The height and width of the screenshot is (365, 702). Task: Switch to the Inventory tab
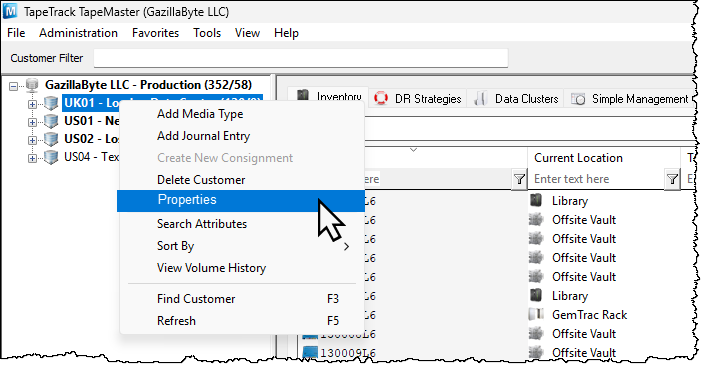(x=328, y=96)
